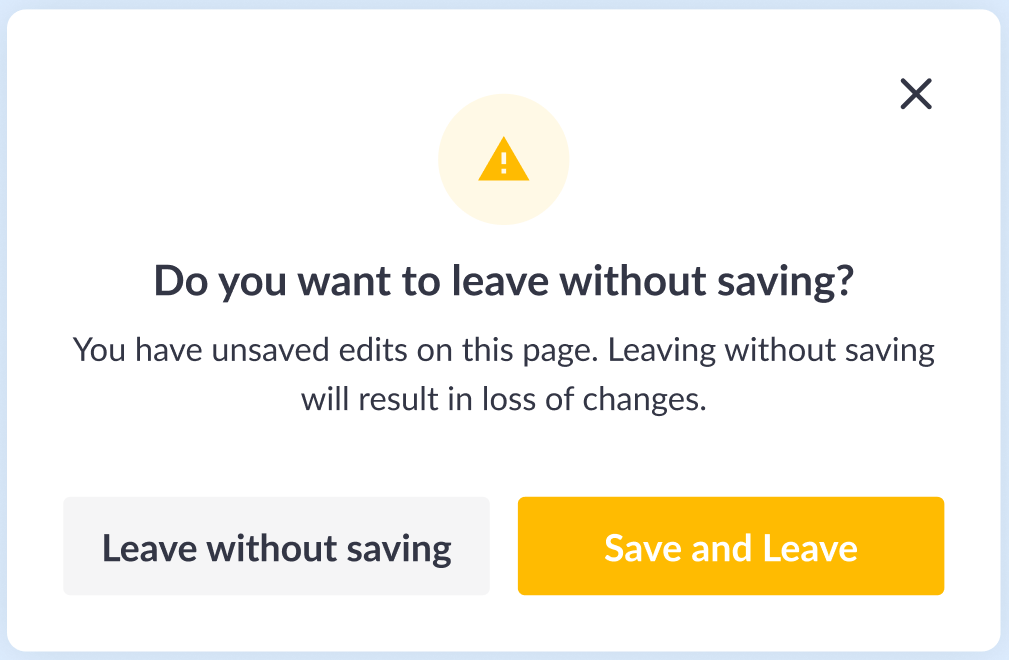Select the Save and Leave button
The width and height of the screenshot is (1009, 660).
(731, 546)
